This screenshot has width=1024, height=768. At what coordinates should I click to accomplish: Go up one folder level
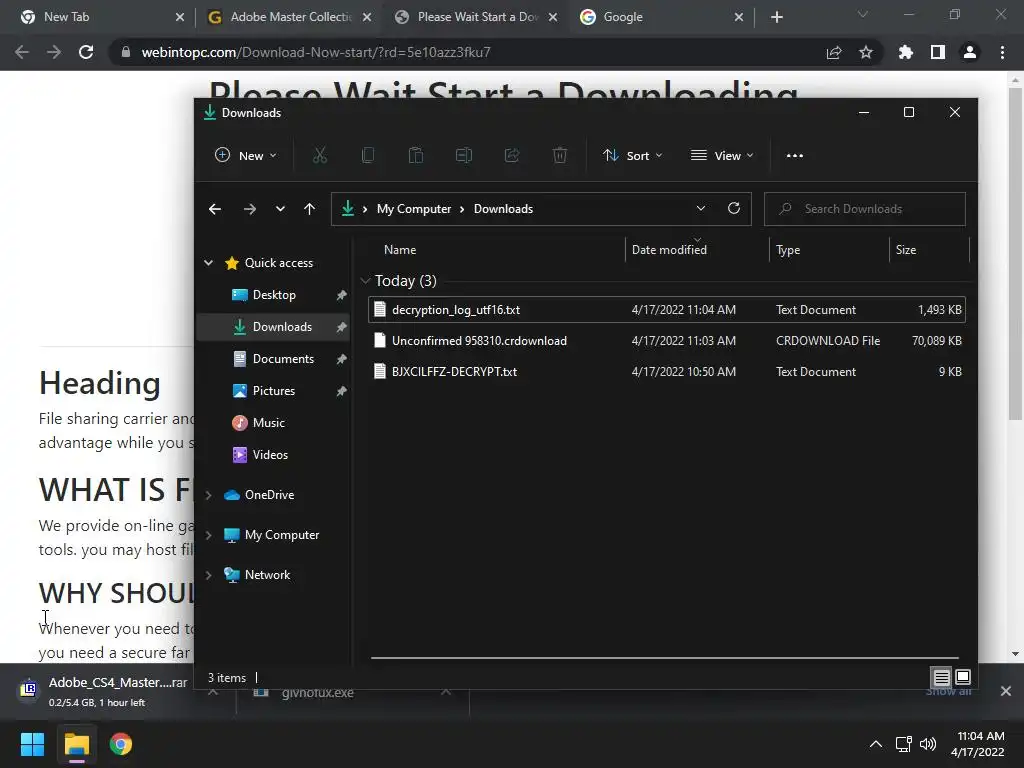tap(310, 209)
